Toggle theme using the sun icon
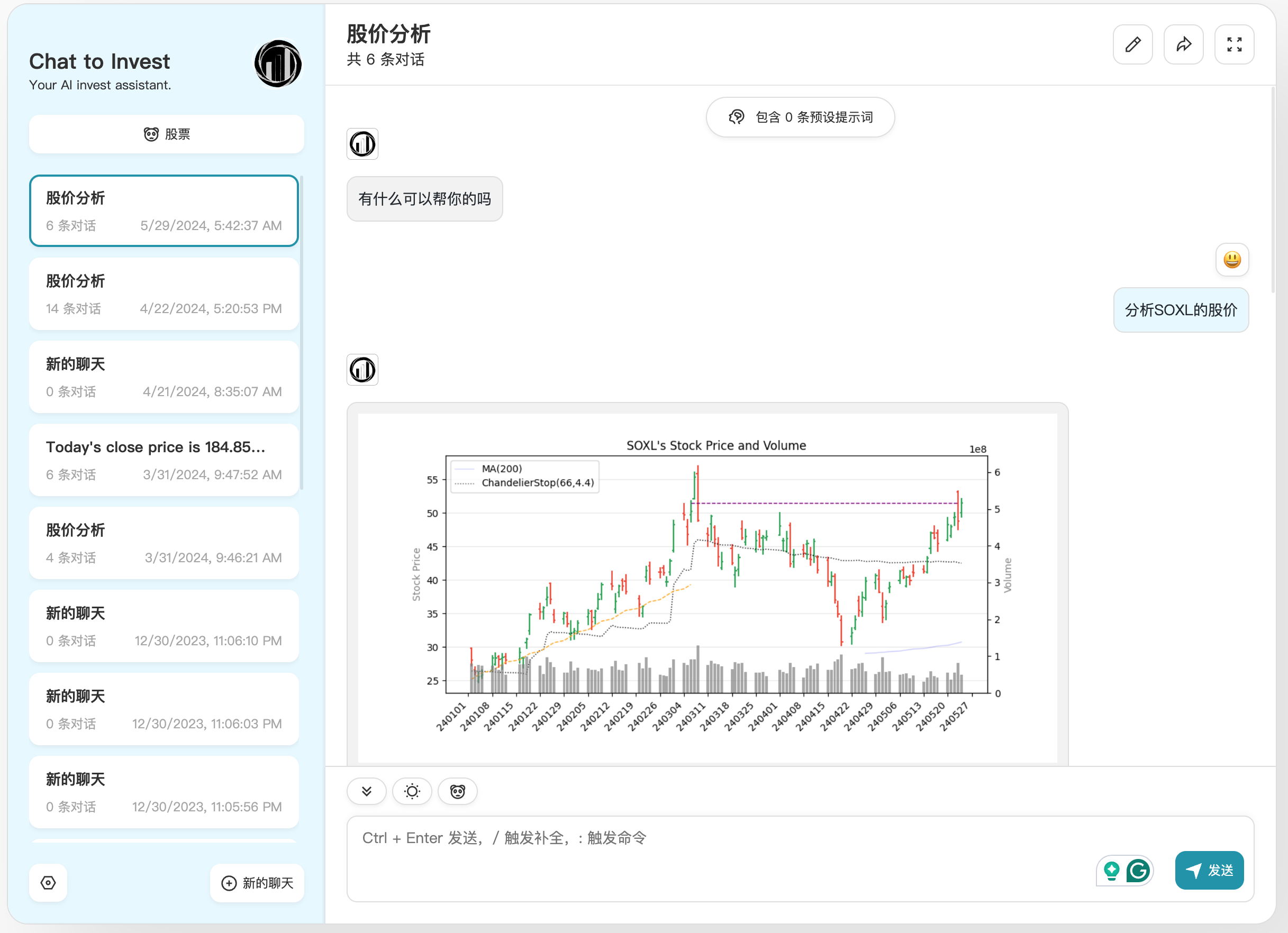This screenshot has height=933, width=1288. [x=412, y=791]
